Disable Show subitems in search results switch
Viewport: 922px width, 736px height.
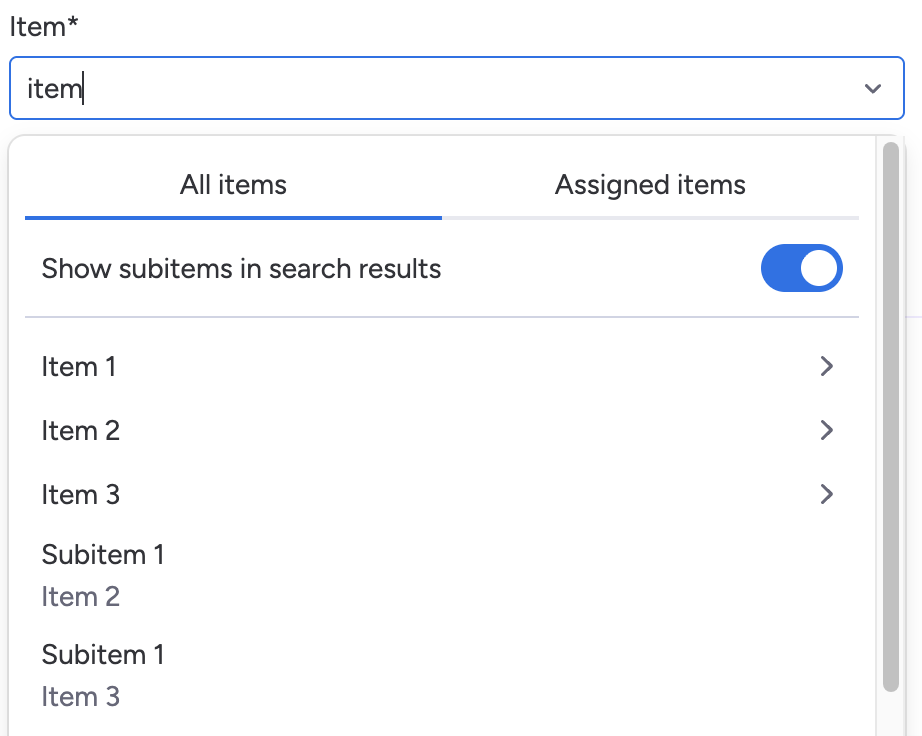(801, 268)
